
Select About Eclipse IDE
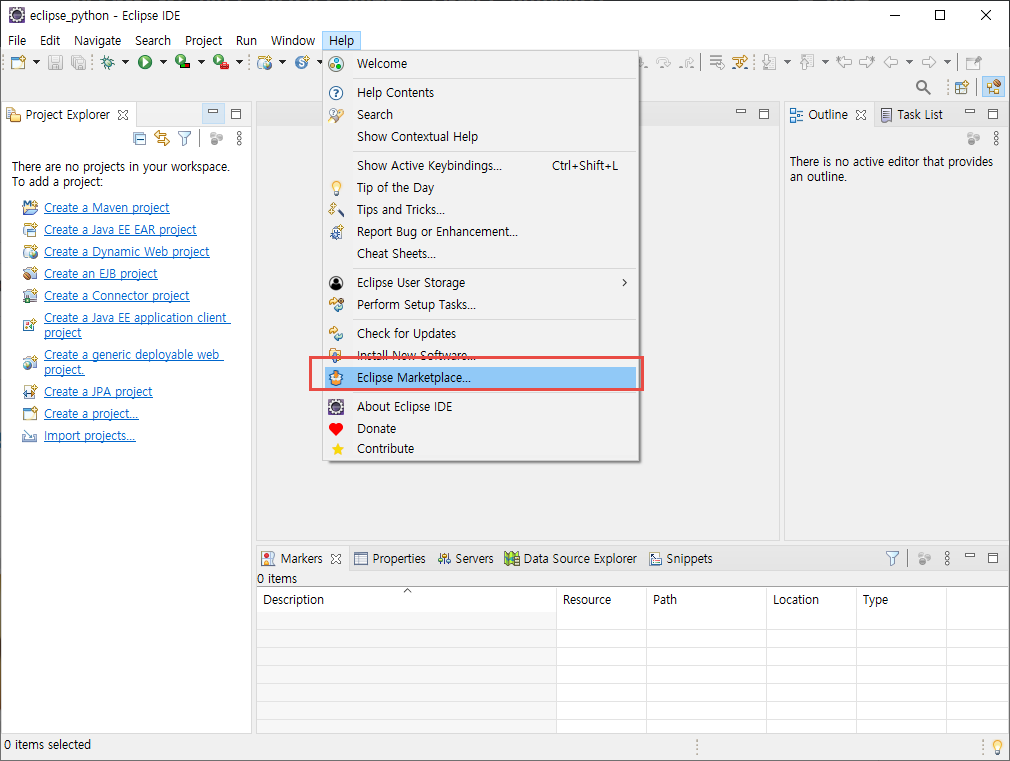[x=481, y=407]
